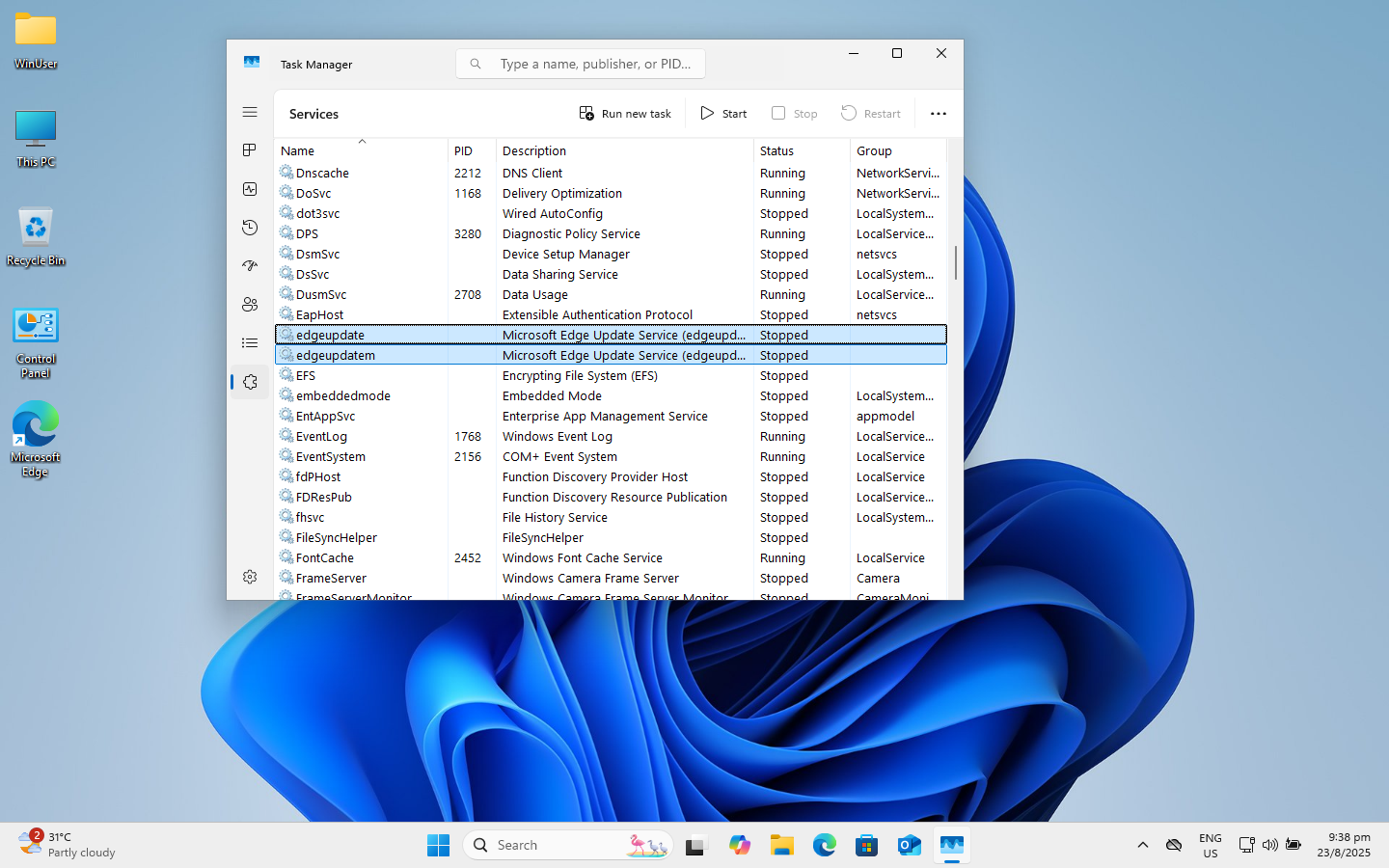Open the Windows Start menu

click(x=438, y=845)
